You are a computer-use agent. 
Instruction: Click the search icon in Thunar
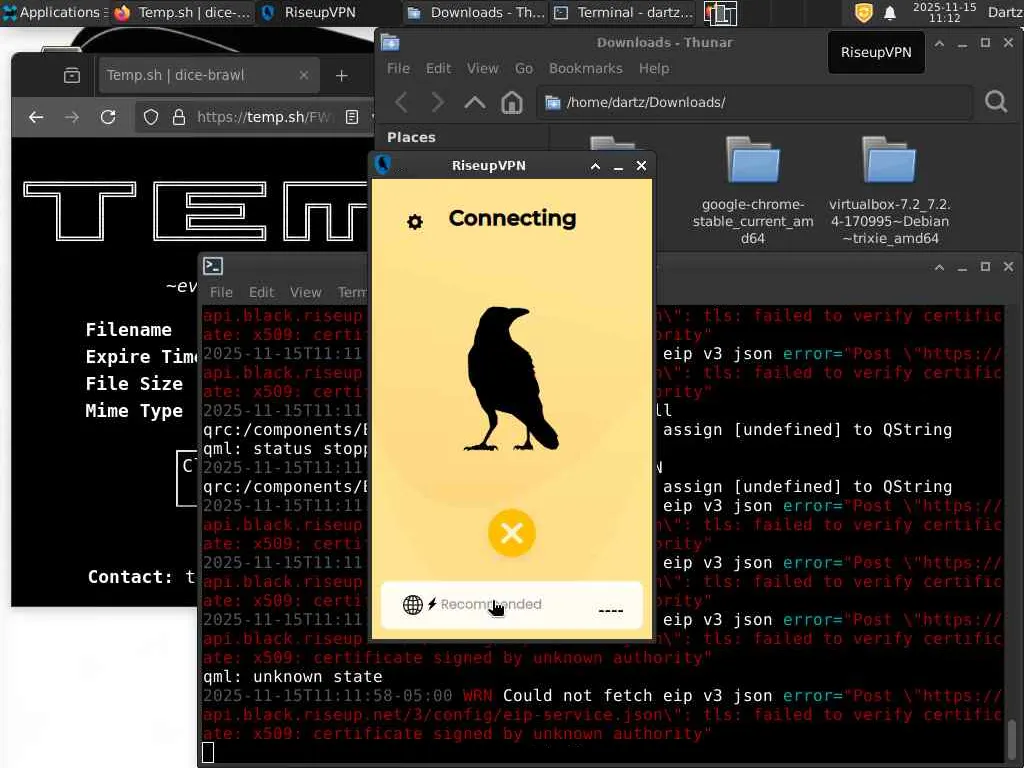click(996, 102)
